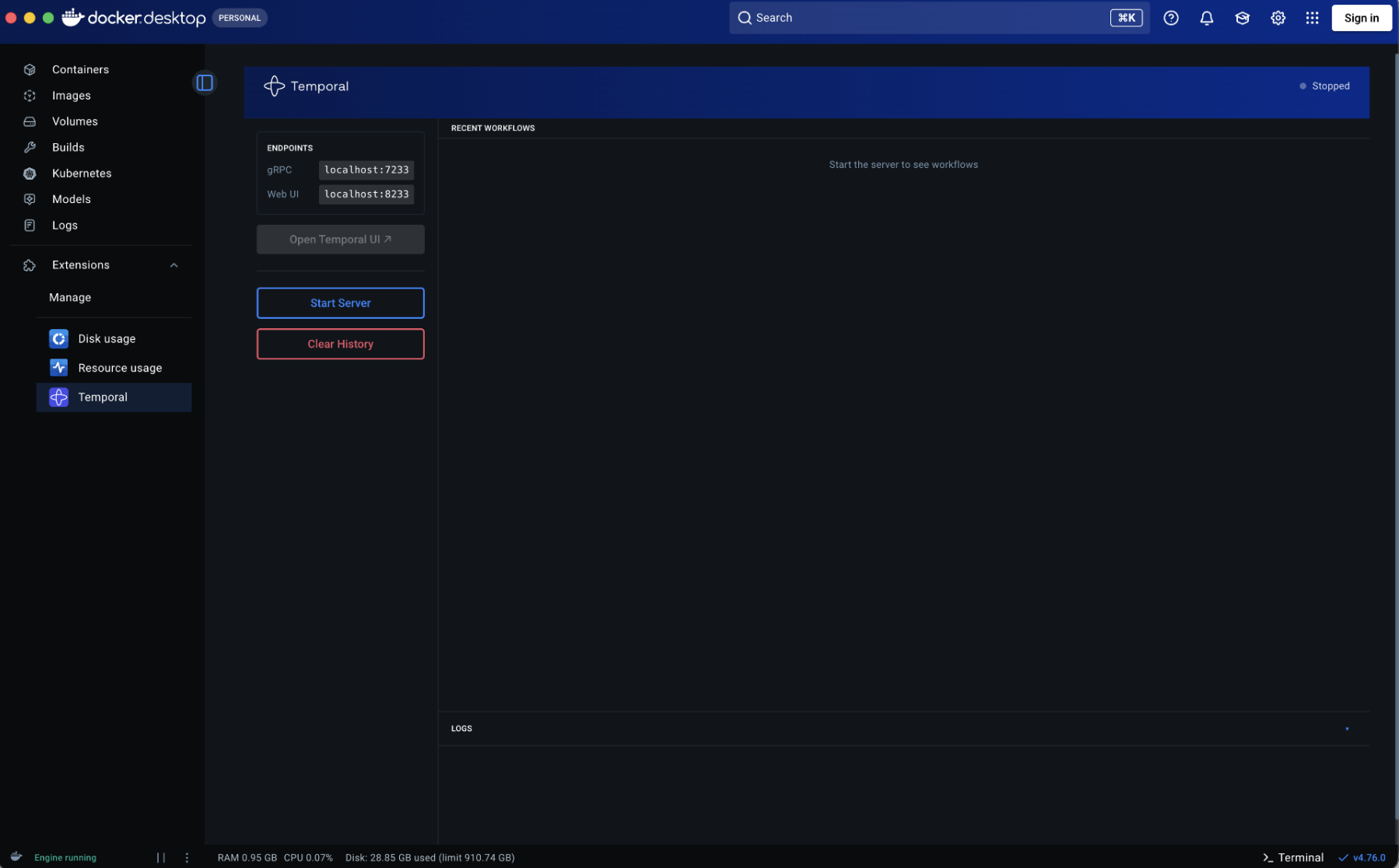
Task: Open Settings gear icon
Action: pos(1278,18)
